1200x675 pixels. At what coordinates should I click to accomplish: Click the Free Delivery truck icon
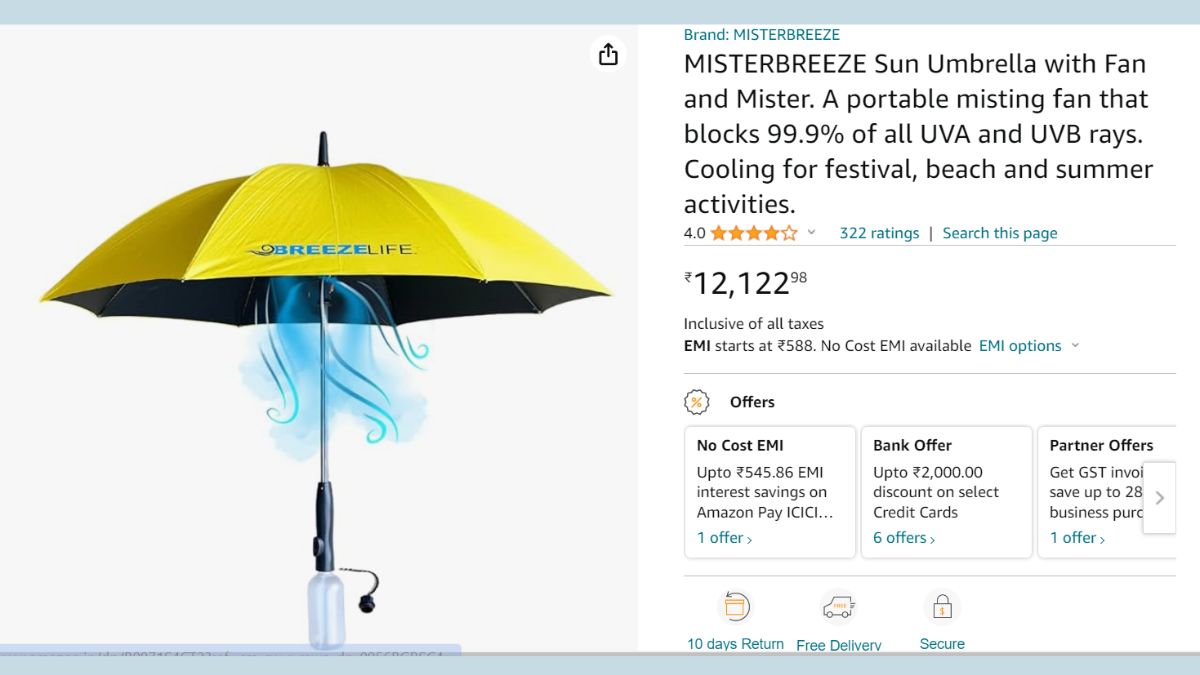point(838,606)
